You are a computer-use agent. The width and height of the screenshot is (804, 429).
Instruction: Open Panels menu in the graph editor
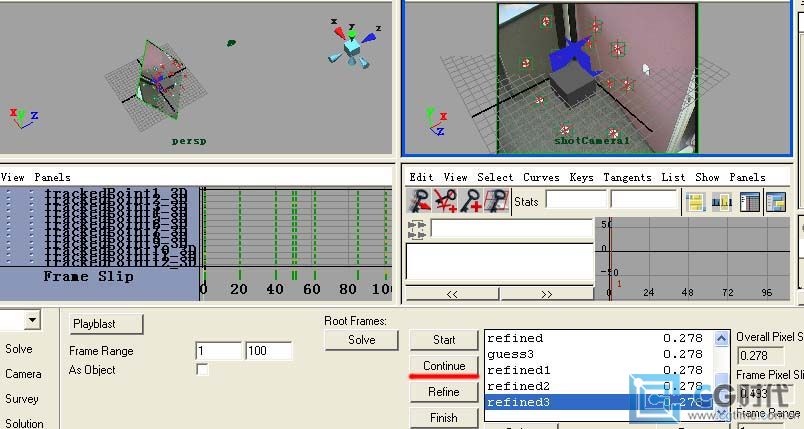click(x=747, y=177)
